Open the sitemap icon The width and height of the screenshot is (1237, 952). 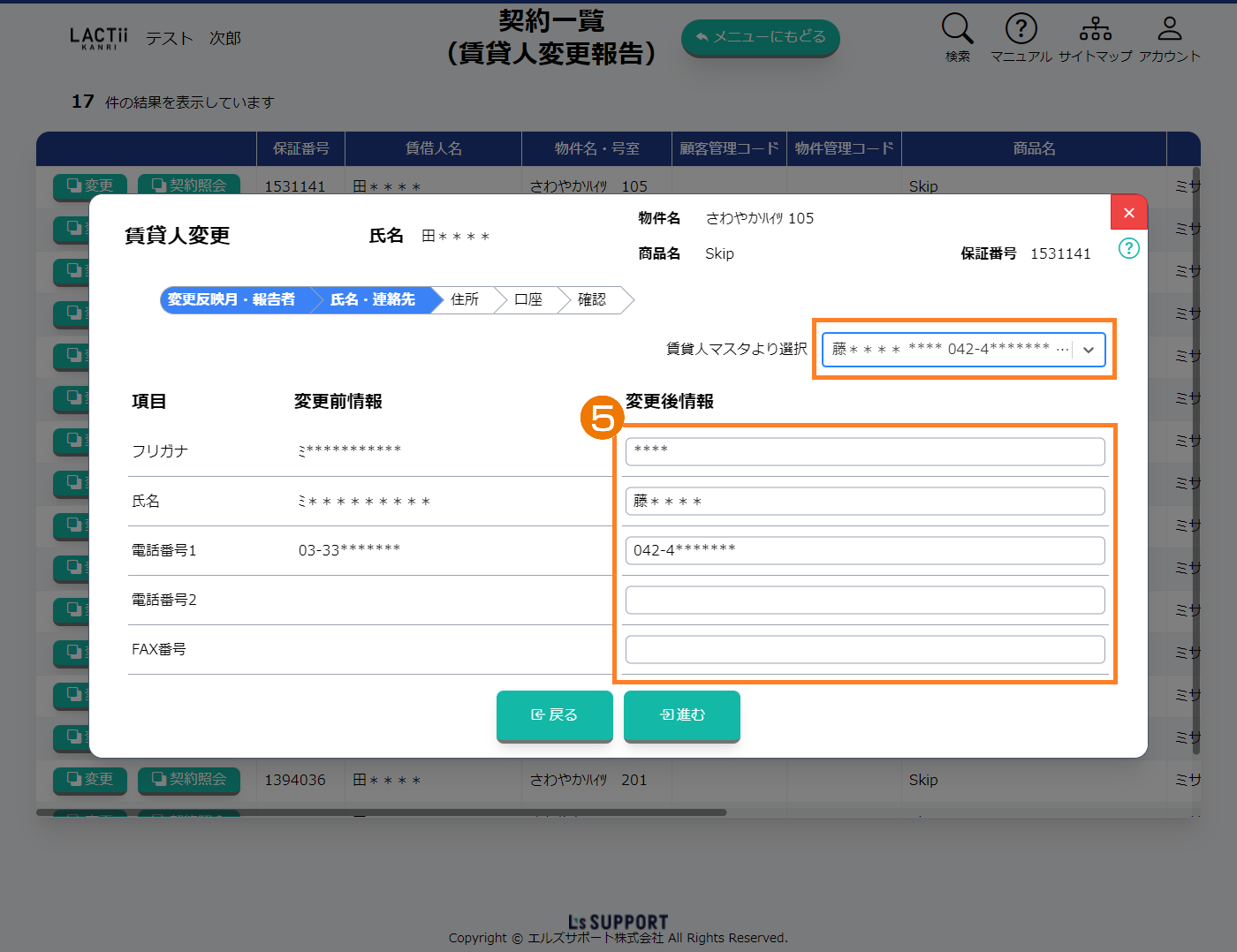coord(1095,29)
